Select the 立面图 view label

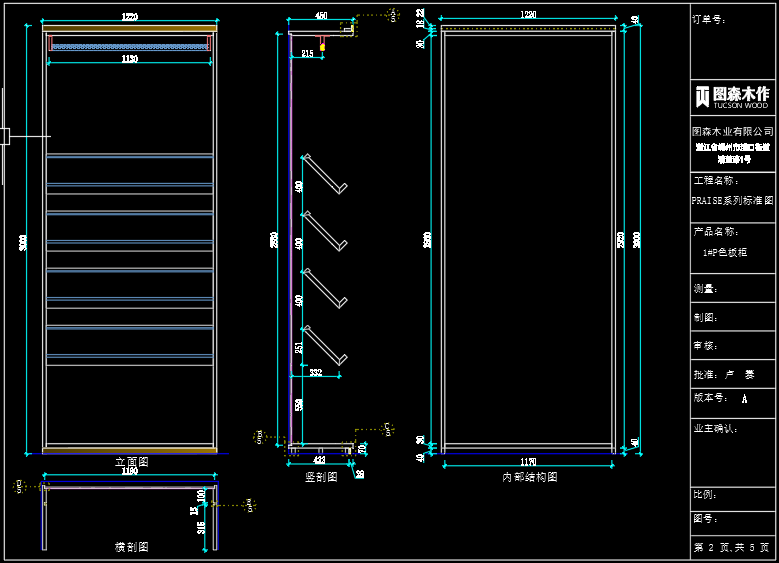pos(131,462)
